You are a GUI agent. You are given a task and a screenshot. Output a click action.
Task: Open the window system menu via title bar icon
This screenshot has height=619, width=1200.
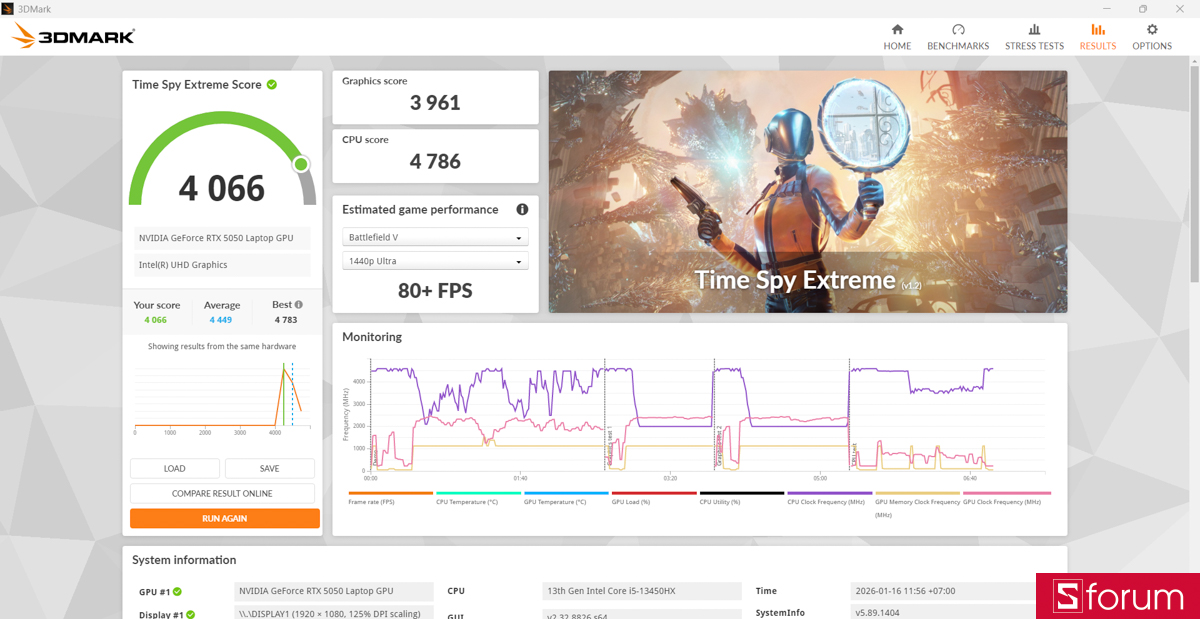[x=10, y=8]
